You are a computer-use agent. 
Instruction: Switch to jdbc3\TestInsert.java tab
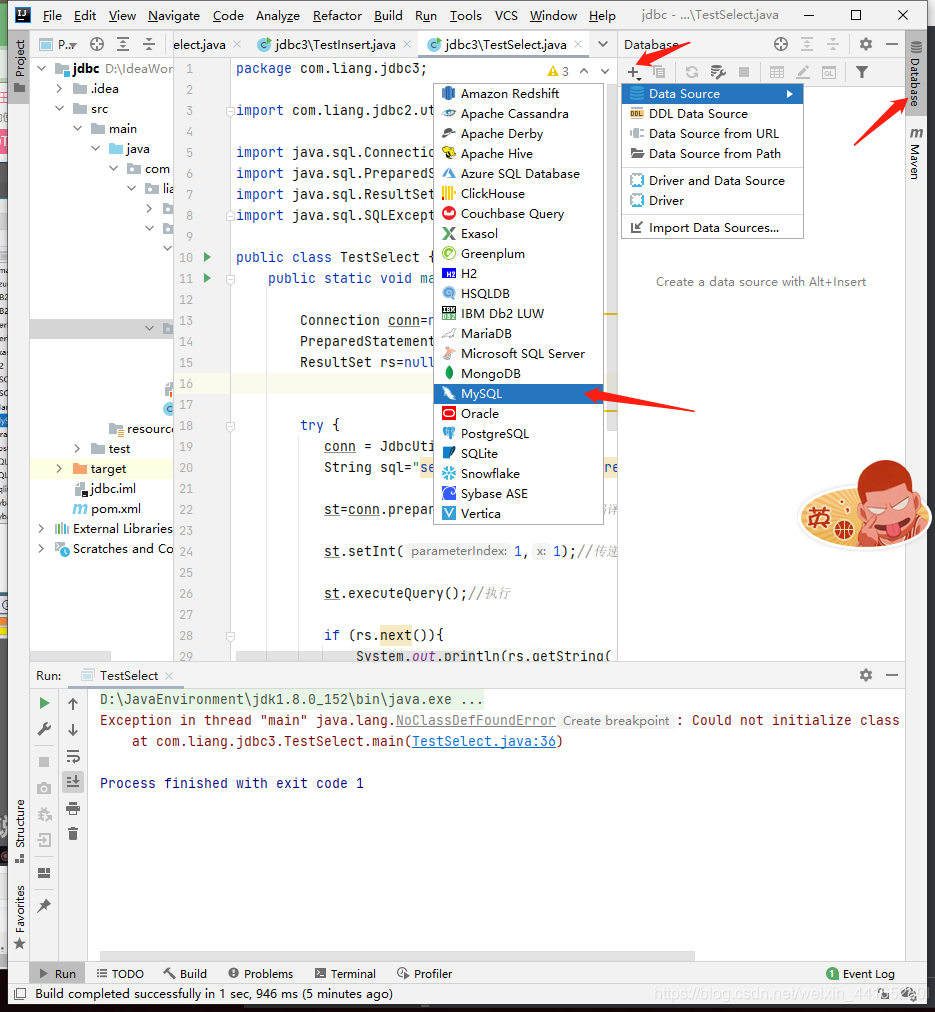coord(335,44)
